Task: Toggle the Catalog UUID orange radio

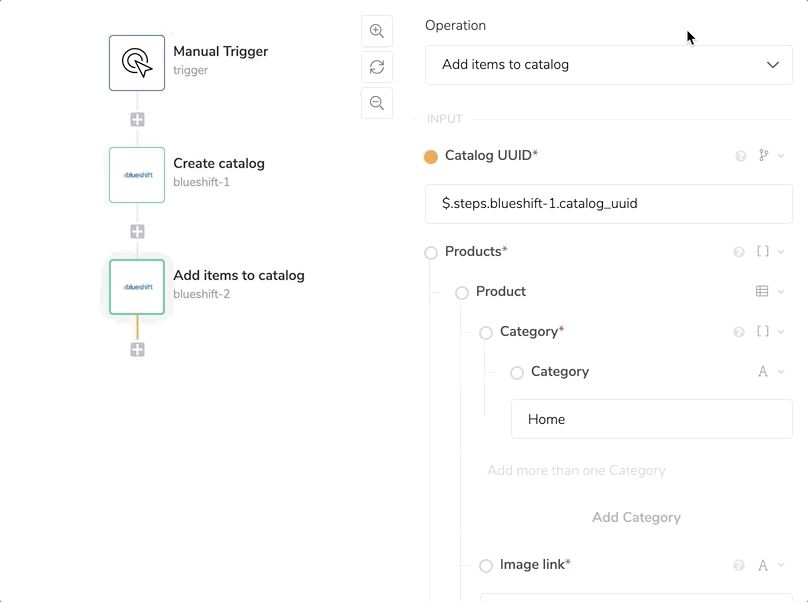Action: [431, 157]
